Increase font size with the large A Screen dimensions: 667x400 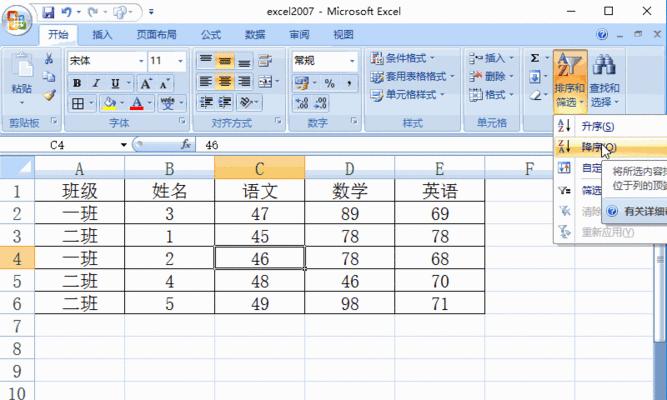pos(146,83)
